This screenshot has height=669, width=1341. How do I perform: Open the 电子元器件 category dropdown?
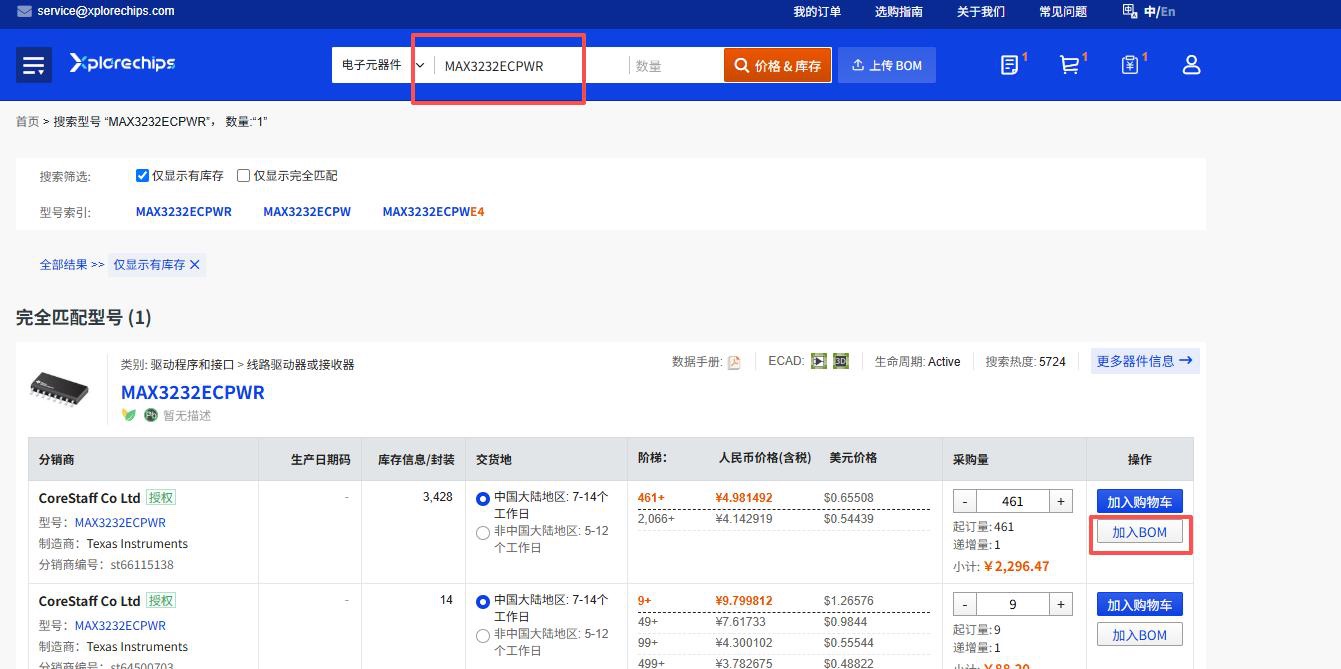[x=383, y=65]
